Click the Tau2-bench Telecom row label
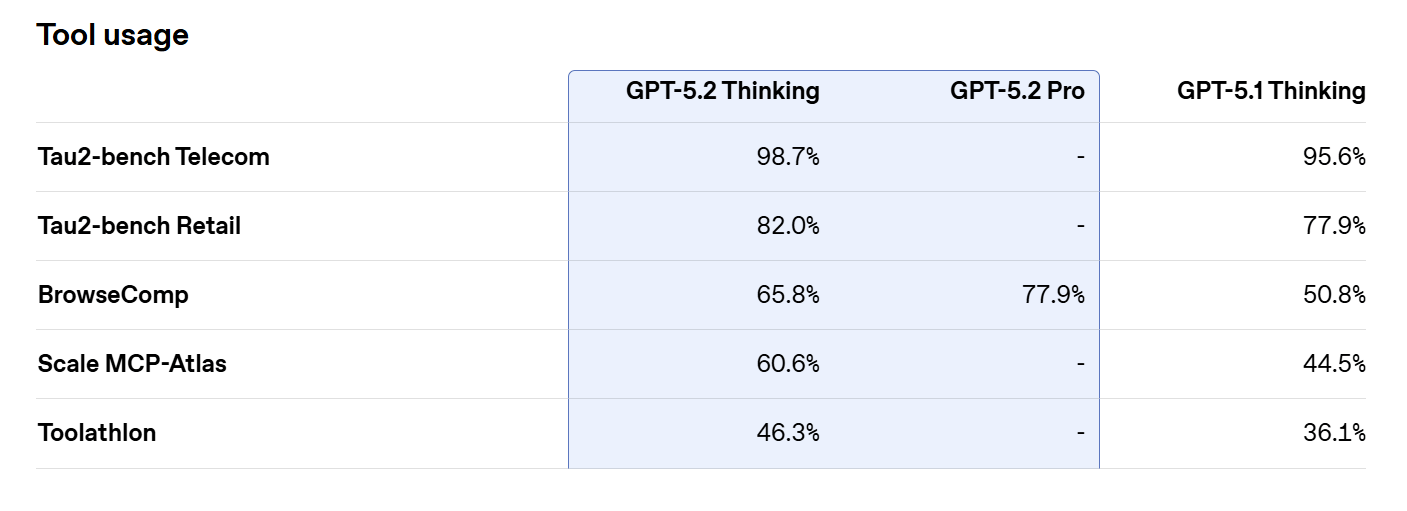 point(154,157)
